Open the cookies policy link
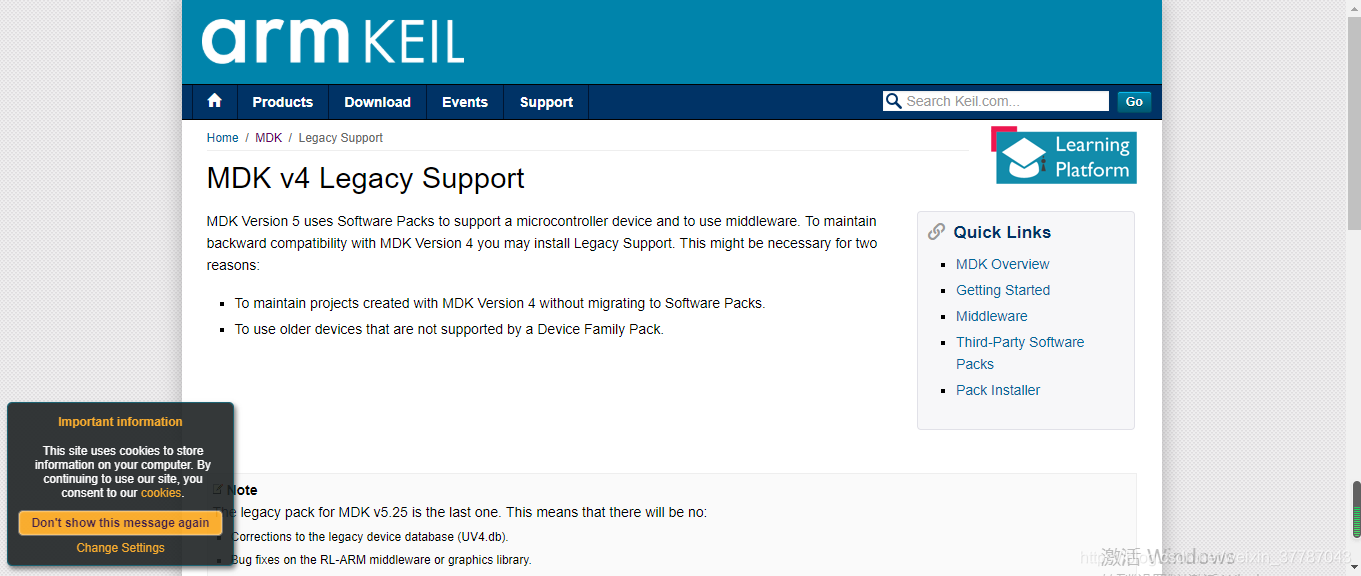Image resolution: width=1361 pixels, height=576 pixels. [x=161, y=493]
